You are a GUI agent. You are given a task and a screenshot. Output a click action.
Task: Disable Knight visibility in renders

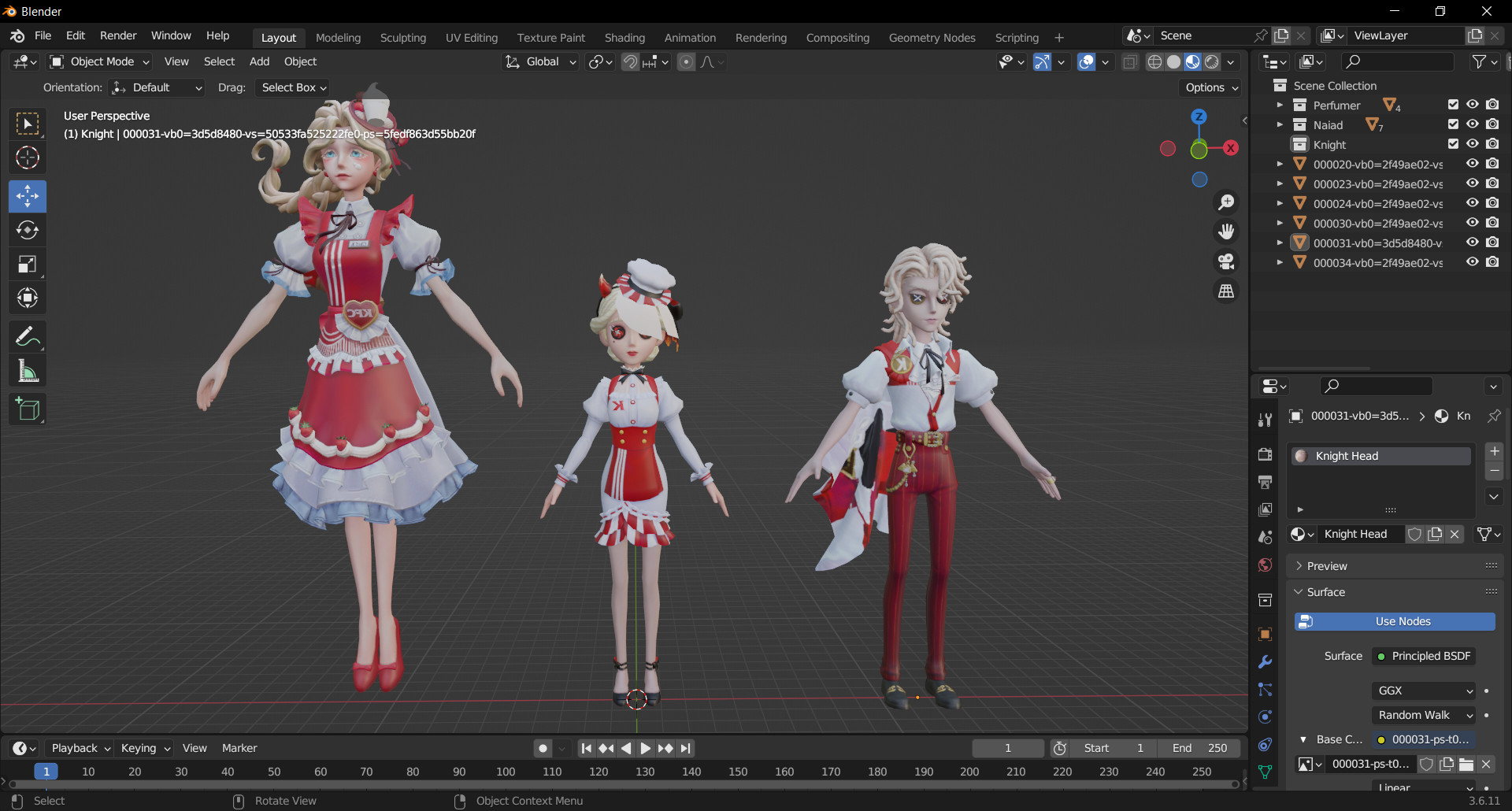click(1492, 143)
